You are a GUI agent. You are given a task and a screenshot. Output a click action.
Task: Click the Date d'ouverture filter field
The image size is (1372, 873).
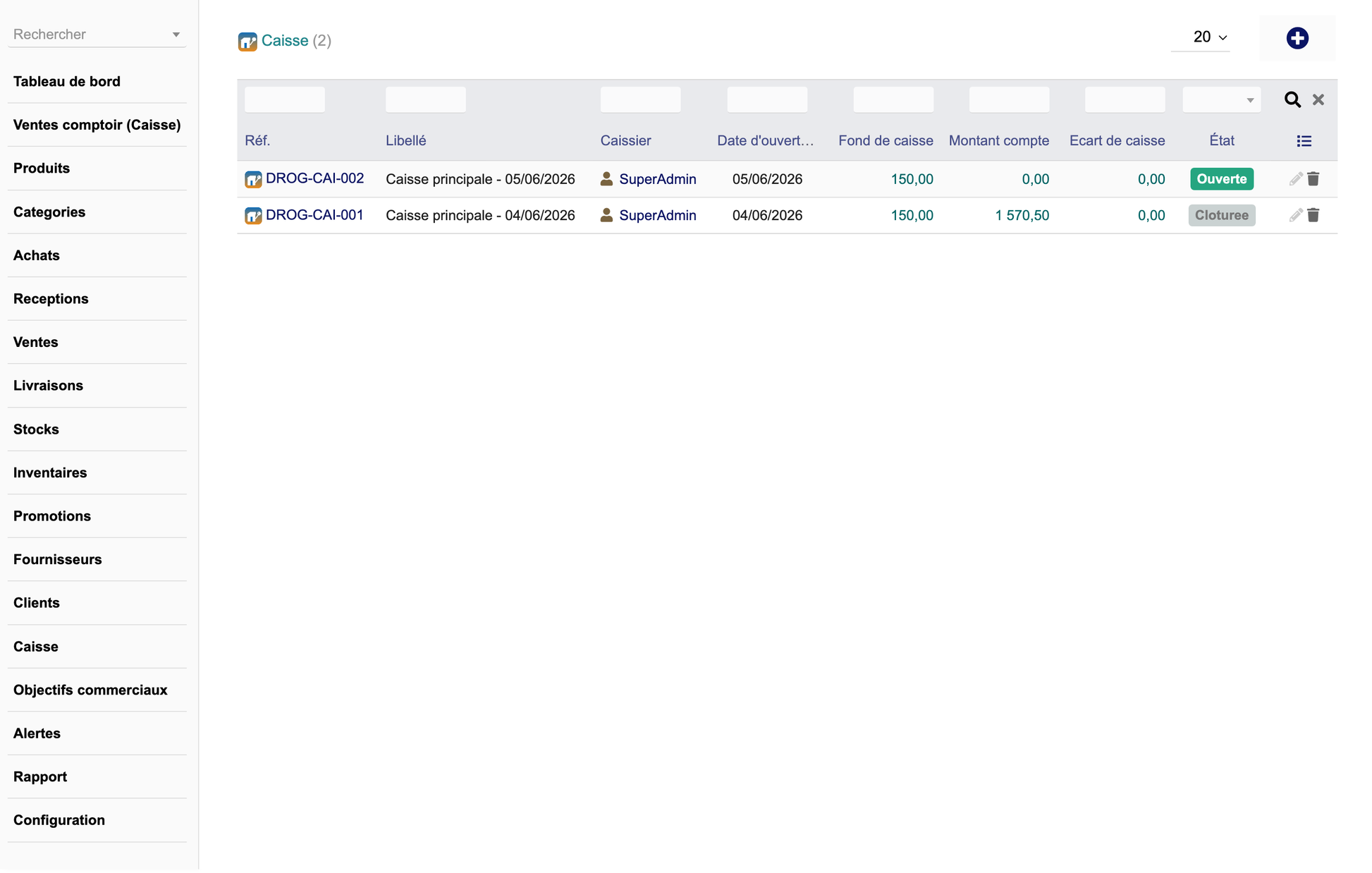coord(767,99)
